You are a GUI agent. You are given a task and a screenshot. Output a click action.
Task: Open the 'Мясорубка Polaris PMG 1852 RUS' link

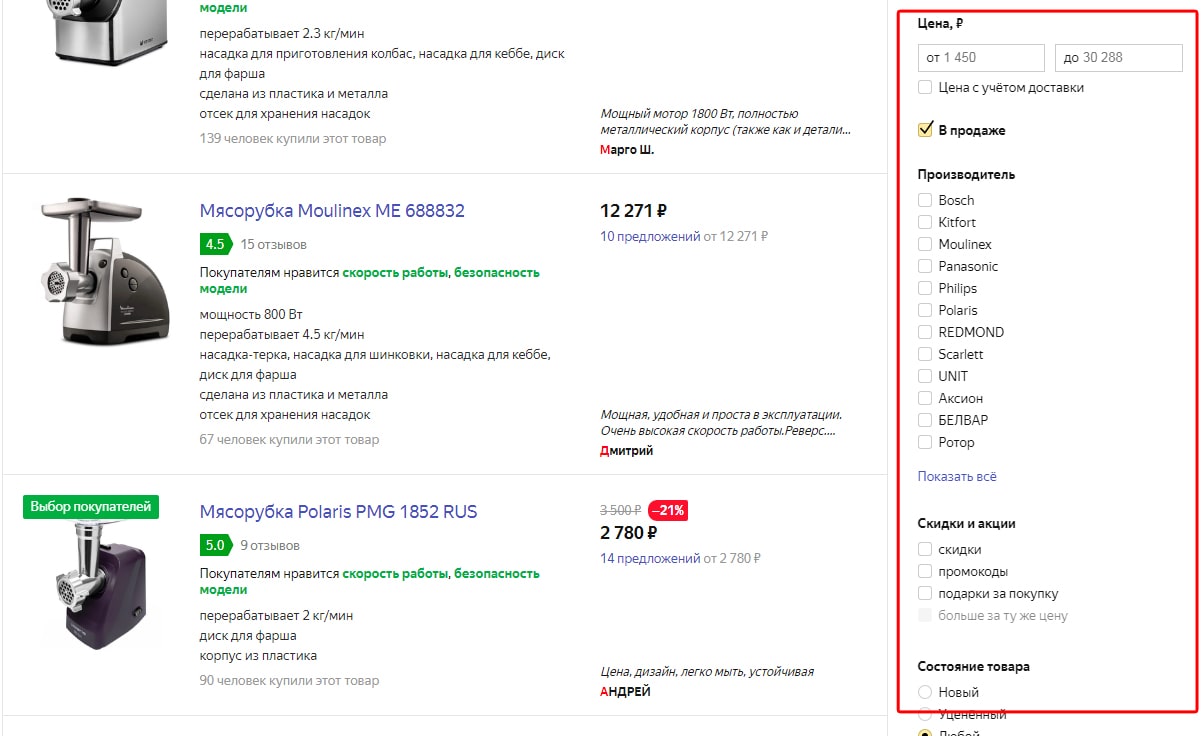pyautogui.click(x=339, y=512)
